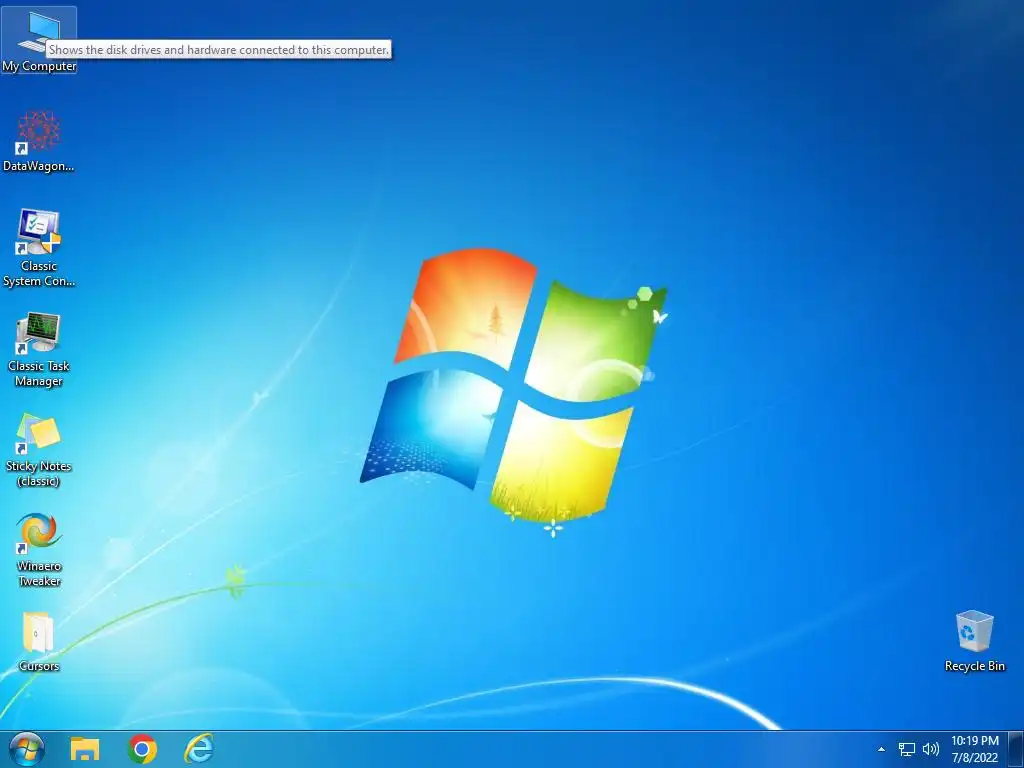Image resolution: width=1024 pixels, height=768 pixels.
Task: Open File Explorer from the taskbar
Action: click(85, 749)
